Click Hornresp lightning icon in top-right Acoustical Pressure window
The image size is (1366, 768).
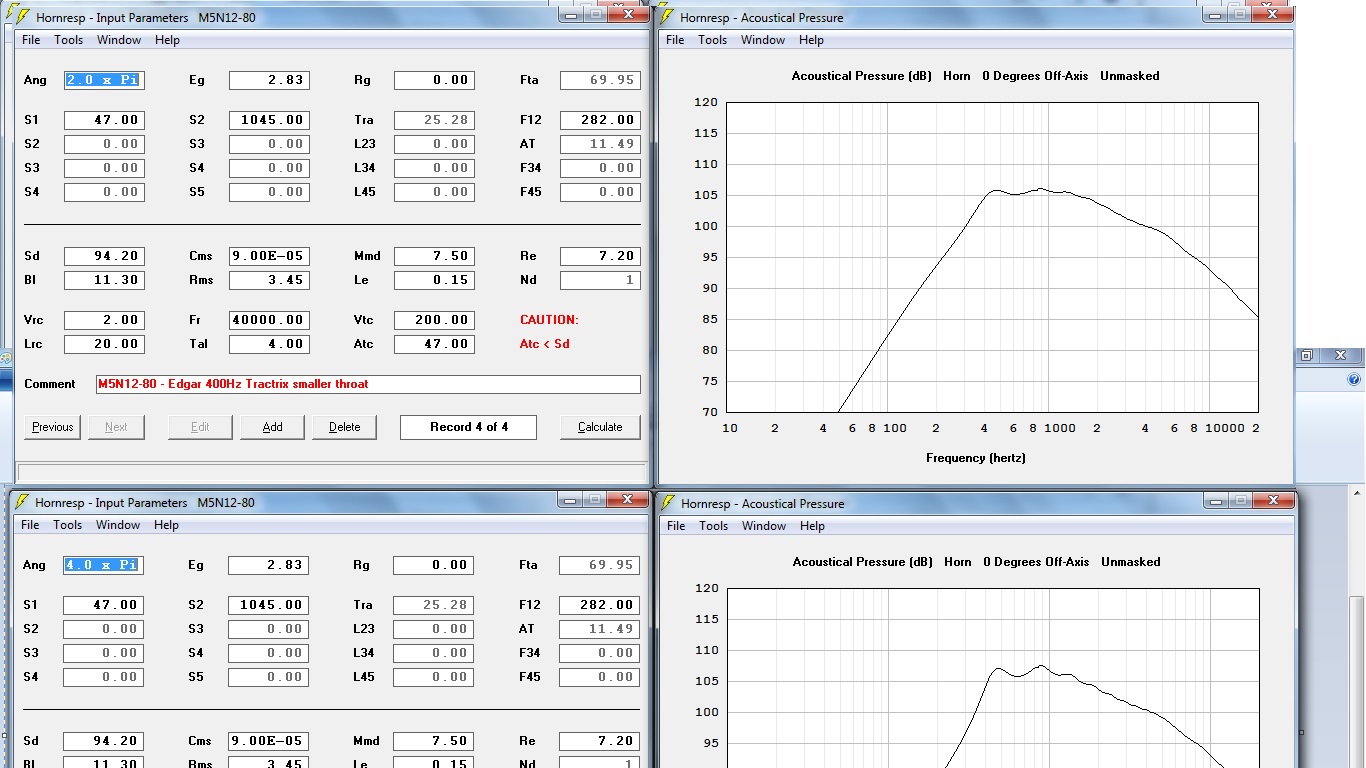click(x=666, y=17)
